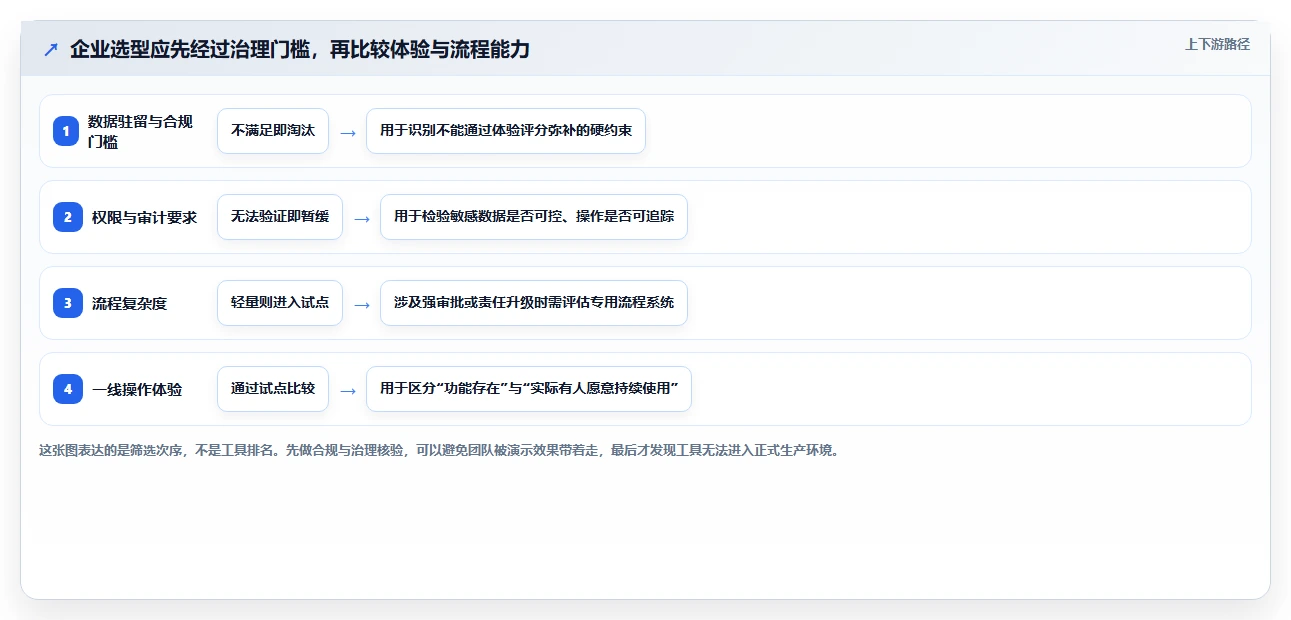Select the 权限与审计要求 label
Viewport: 1291px width, 620px height.
coord(144,217)
